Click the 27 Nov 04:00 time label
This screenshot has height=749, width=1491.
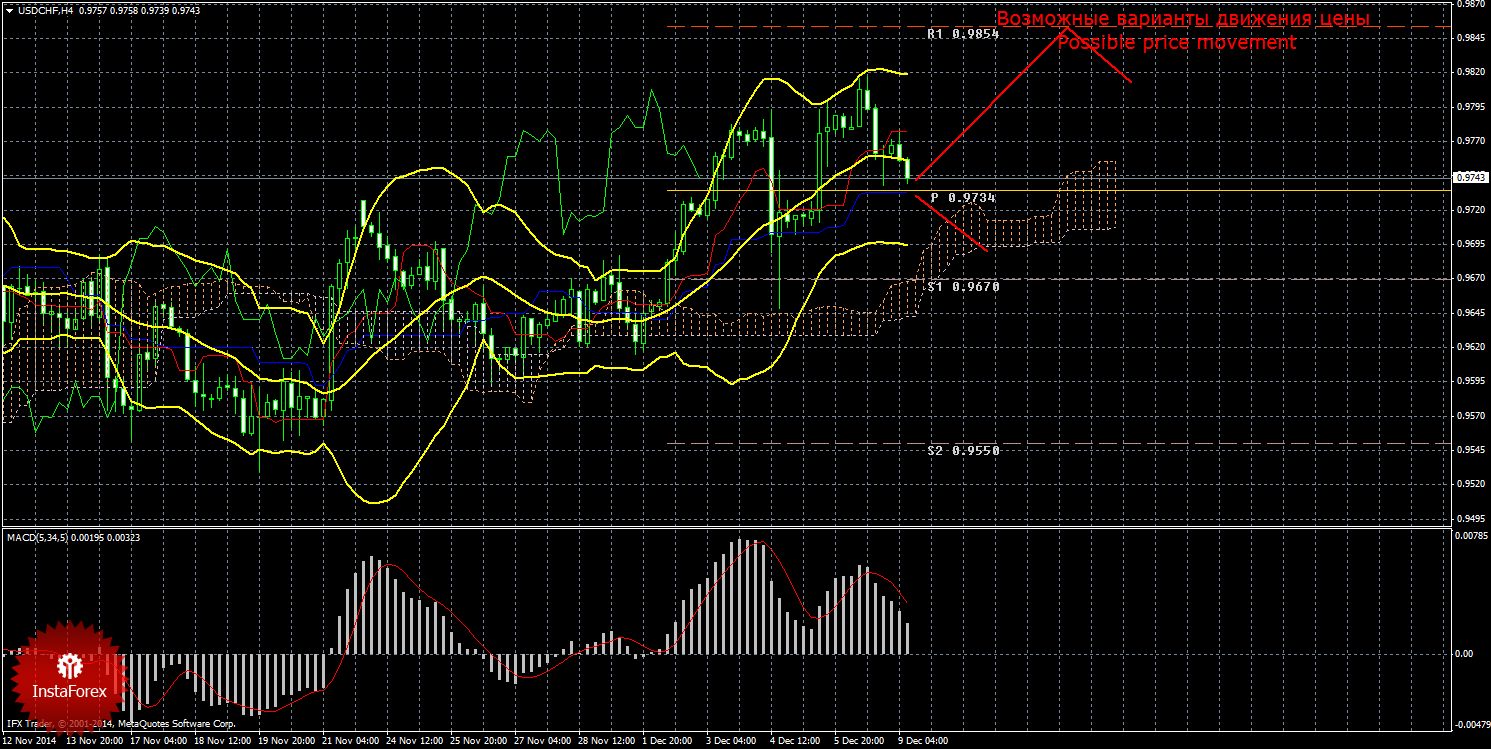(x=543, y=742)
